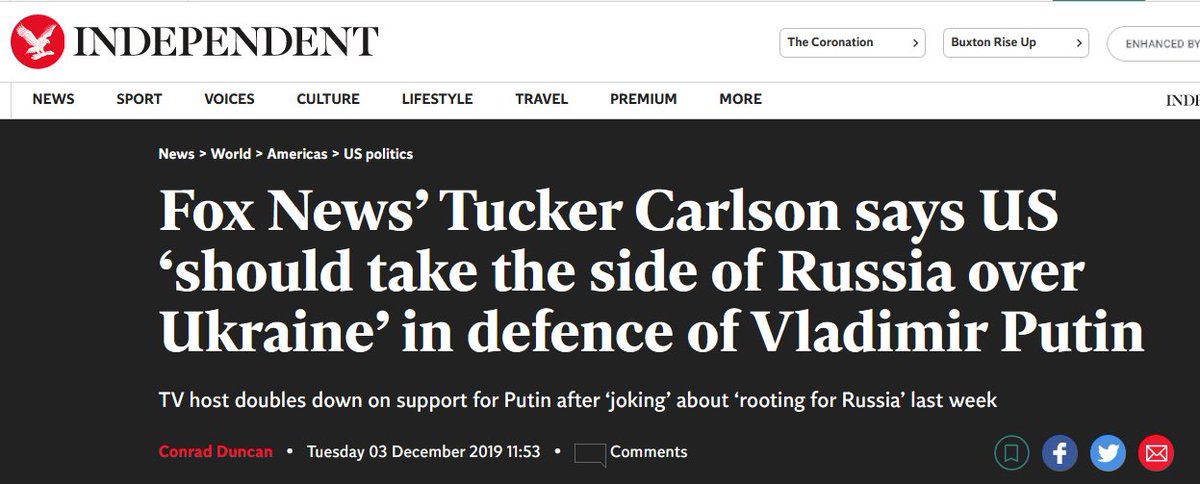Navigate to the LIFESTYLE section
Screen dimensions: 1200x484
(x=437, y=99)
